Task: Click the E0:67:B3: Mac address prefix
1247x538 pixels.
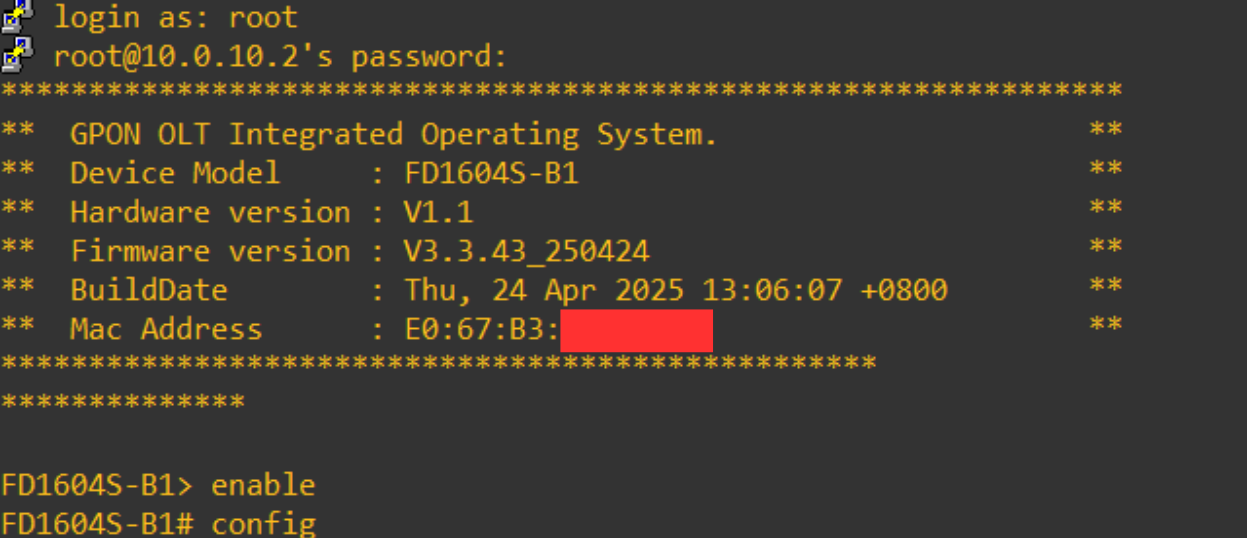Action: (x=482, y=329)
